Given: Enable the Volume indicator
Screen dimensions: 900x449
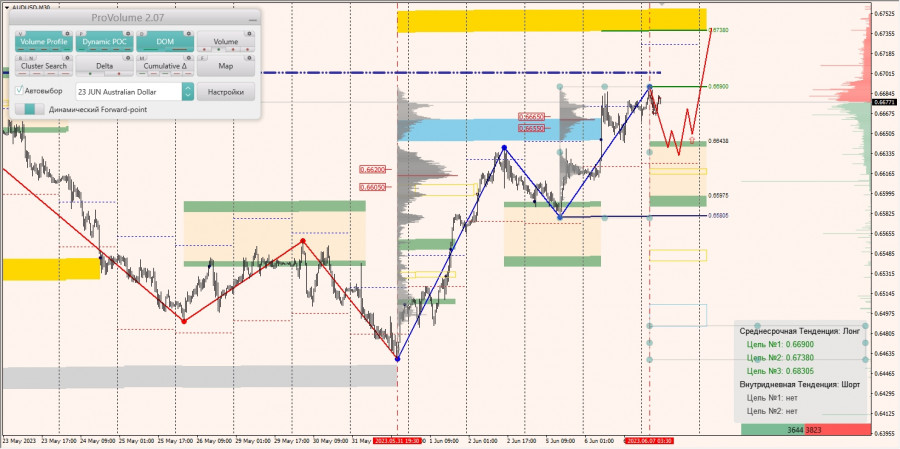Looking at the screenshot, I should click(226, 41).
